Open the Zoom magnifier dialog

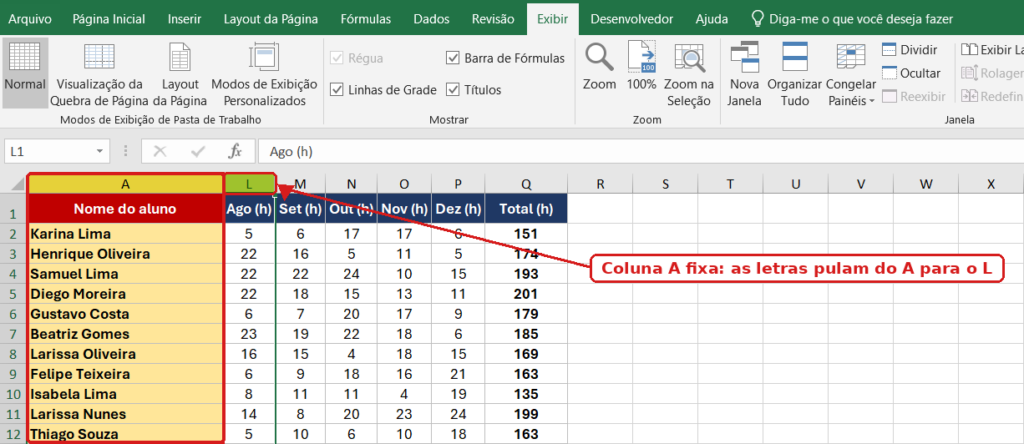pyautogui.click(x=600, y=67)
